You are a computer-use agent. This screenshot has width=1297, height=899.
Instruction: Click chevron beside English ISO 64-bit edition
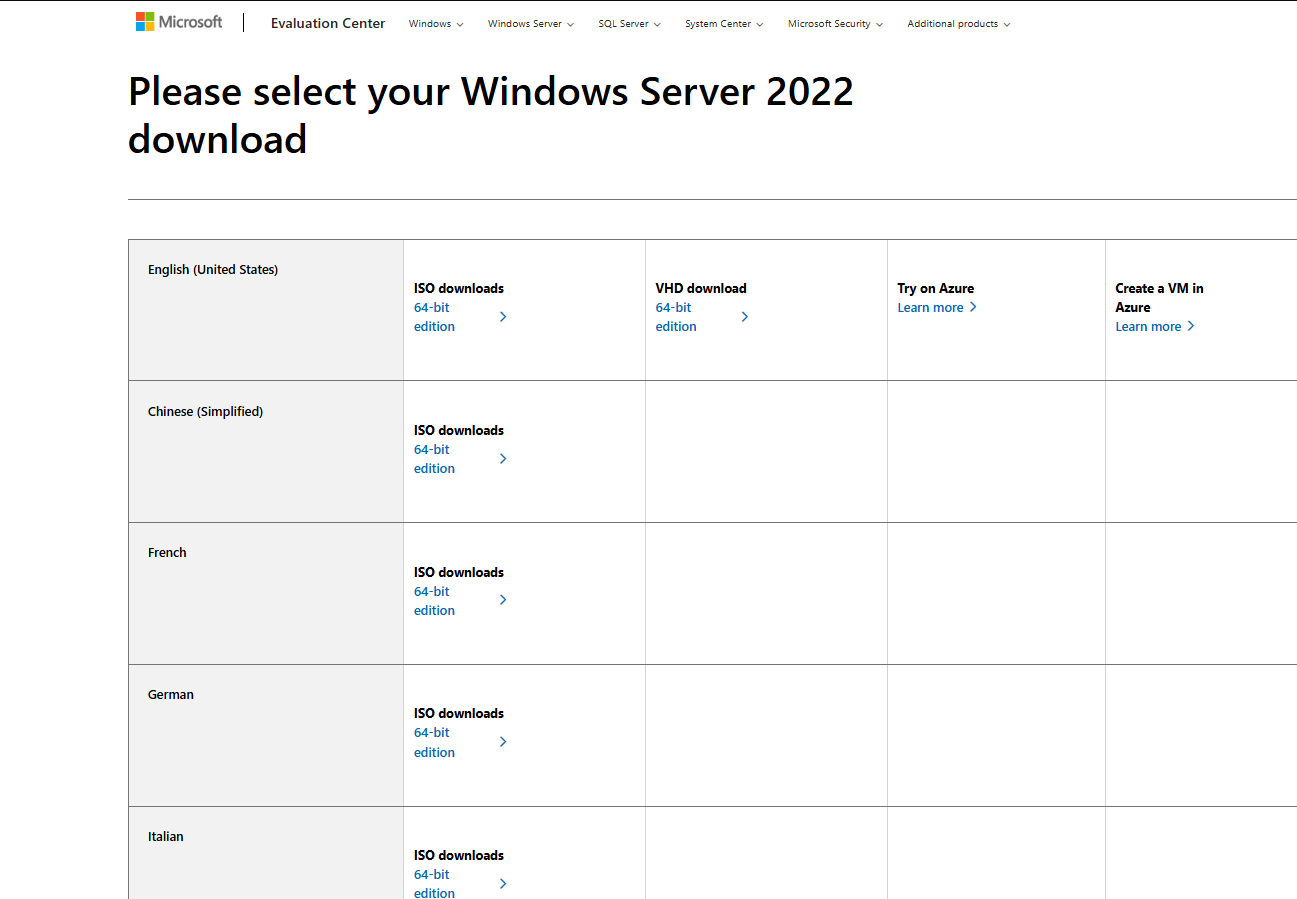(x=503, y=317)
